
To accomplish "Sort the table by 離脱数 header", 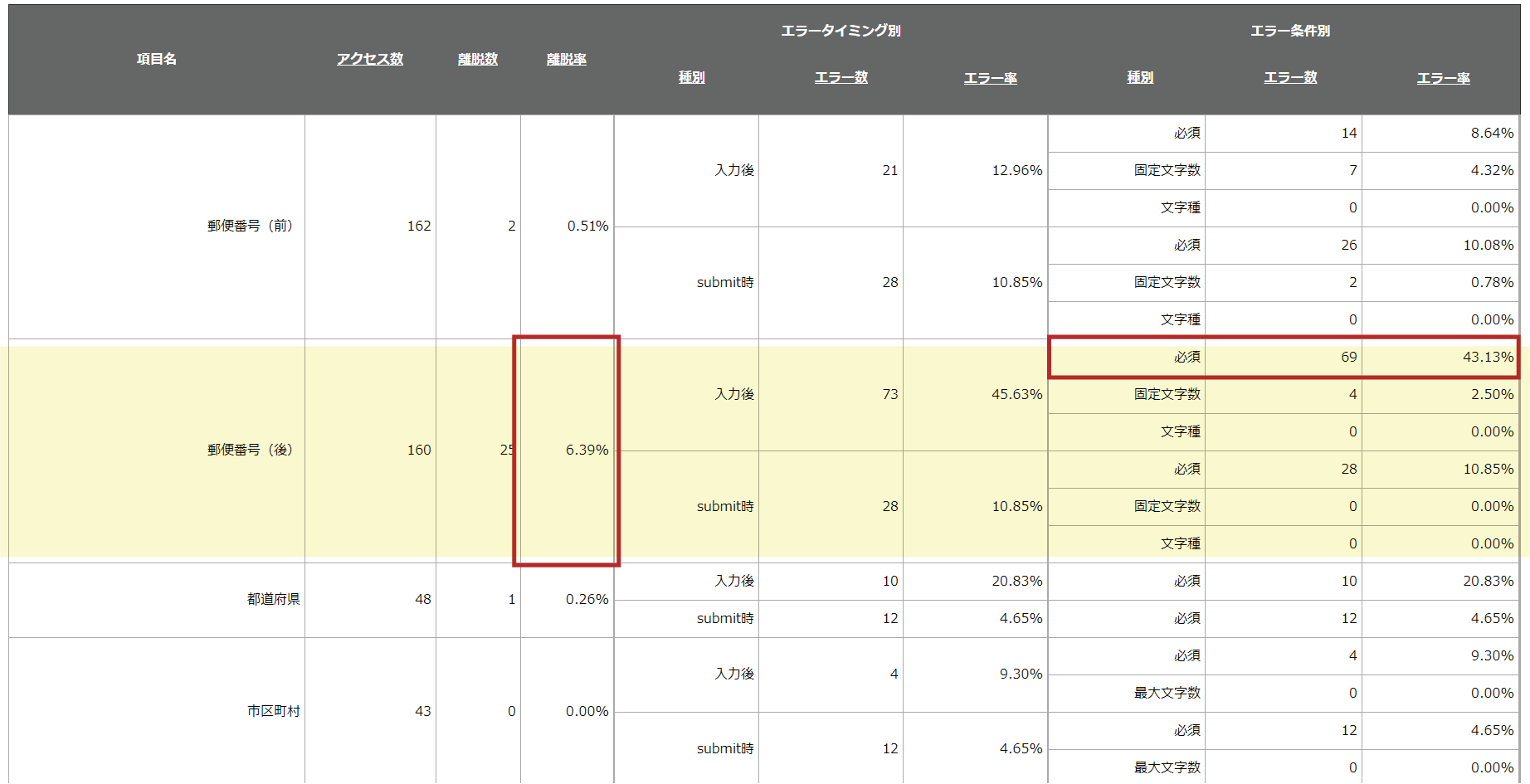I will (x=478, y=59).
